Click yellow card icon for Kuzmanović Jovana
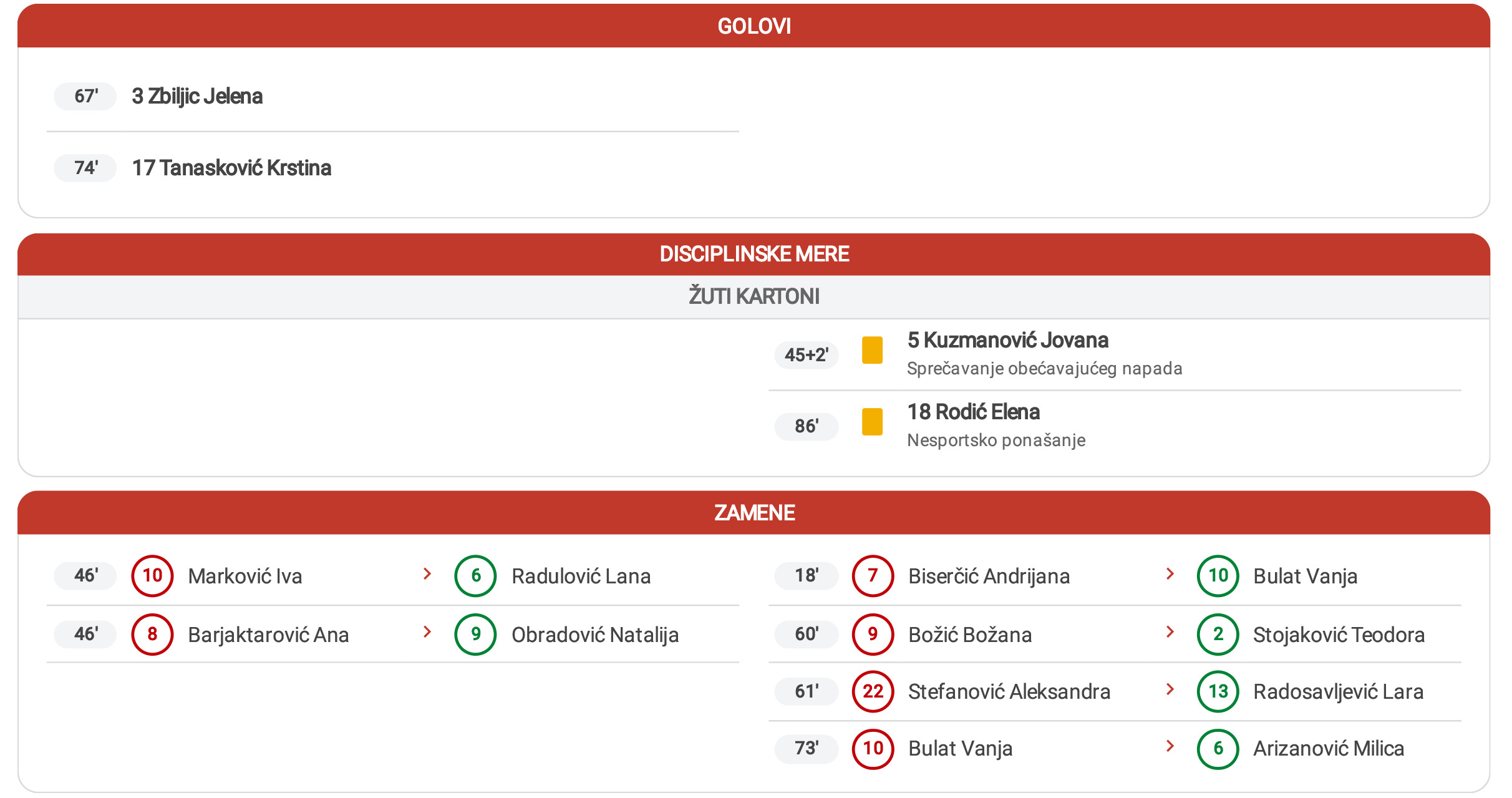The image size is (1512, 798). (x=871, y=350)
